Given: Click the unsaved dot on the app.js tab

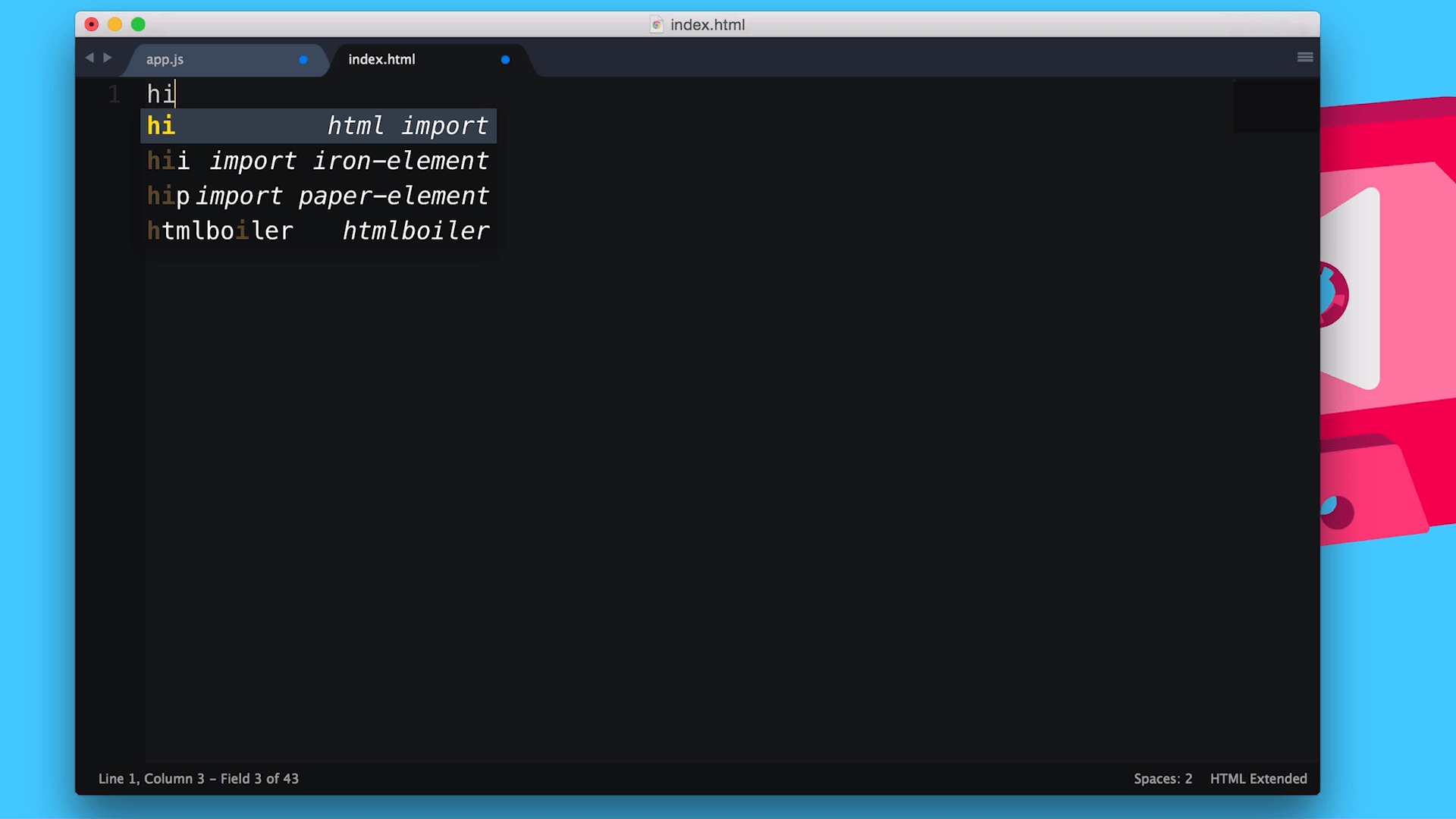Looking at the screenshot, I should (303, 60).
